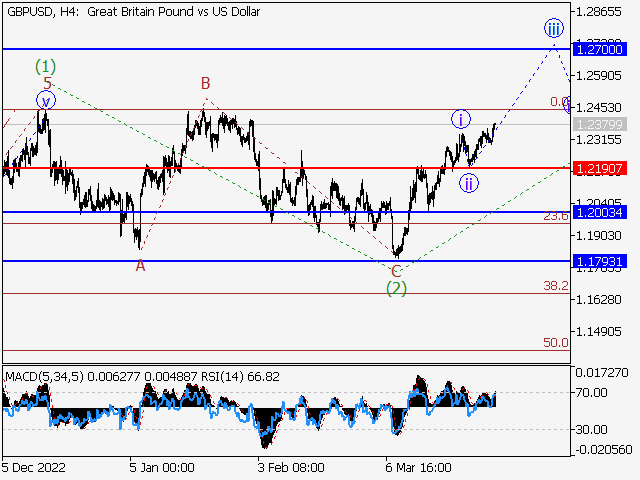Click the red wave A label
The width and height of the screenshot is (640, 480).
[x=140, y=266]
